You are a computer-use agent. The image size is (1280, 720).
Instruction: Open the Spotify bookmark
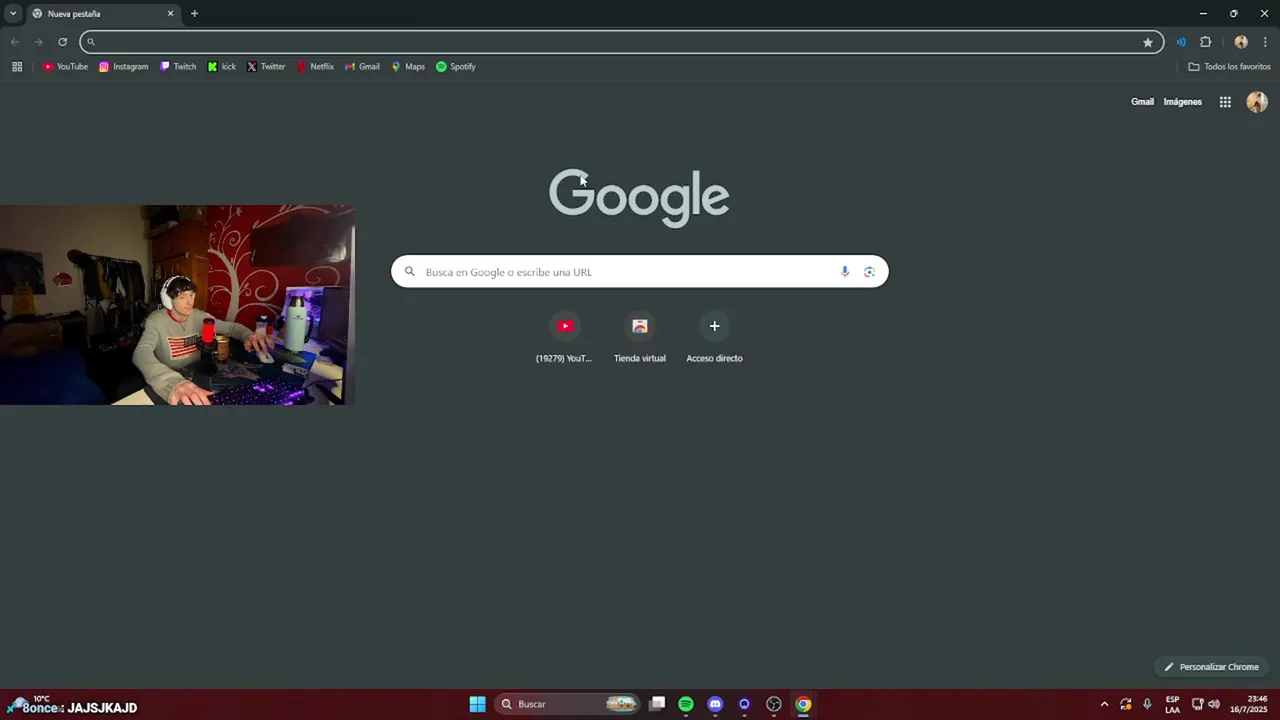[x=456, y=67]
